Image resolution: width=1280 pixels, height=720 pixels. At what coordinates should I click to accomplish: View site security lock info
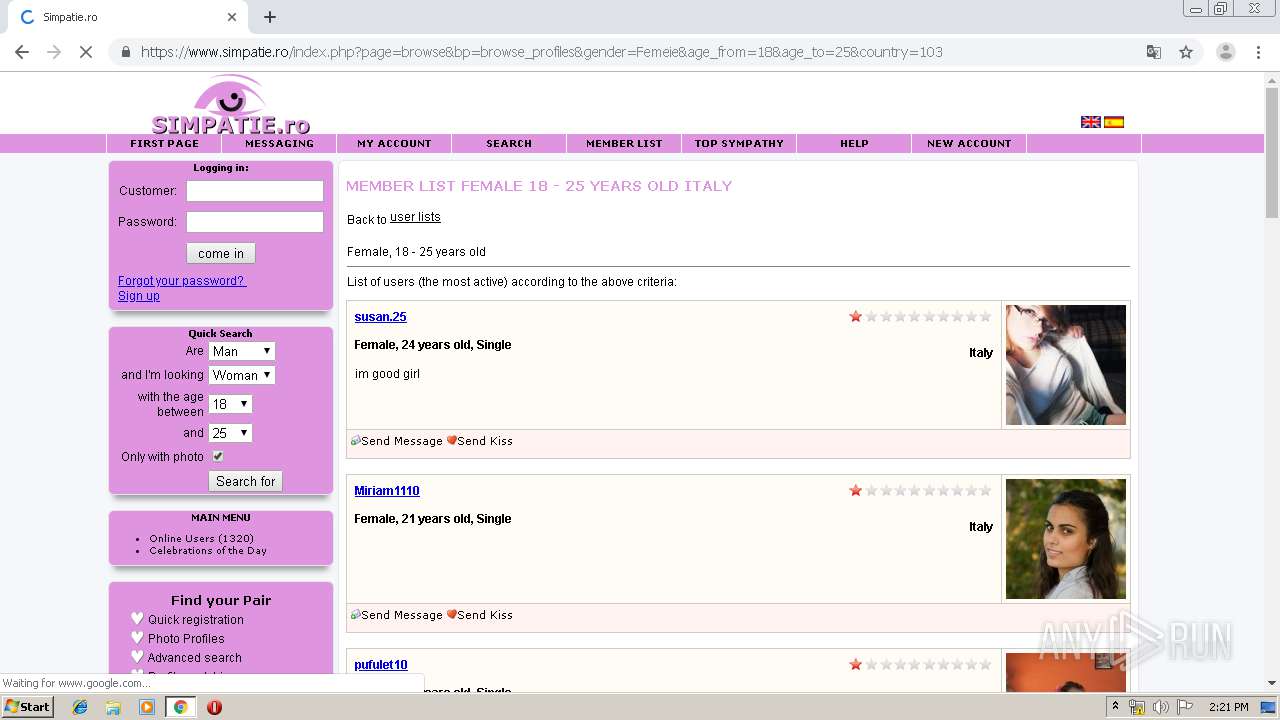(x=125, y=52)
